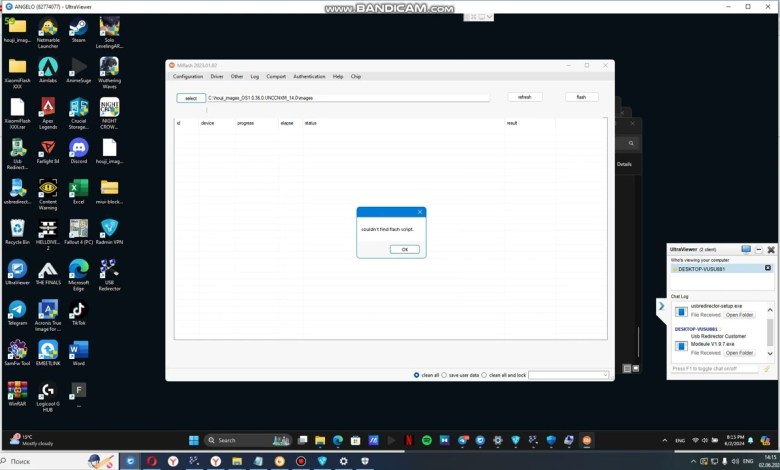Click the remote taskbar Search box
780x470 pixels.
click(x=247, y=440)
